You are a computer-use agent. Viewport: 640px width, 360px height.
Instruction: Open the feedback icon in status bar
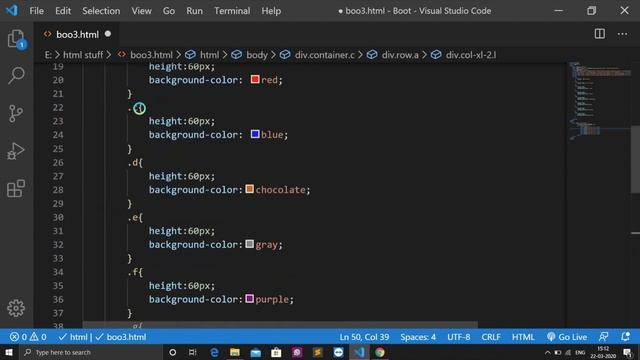point(603,337)
